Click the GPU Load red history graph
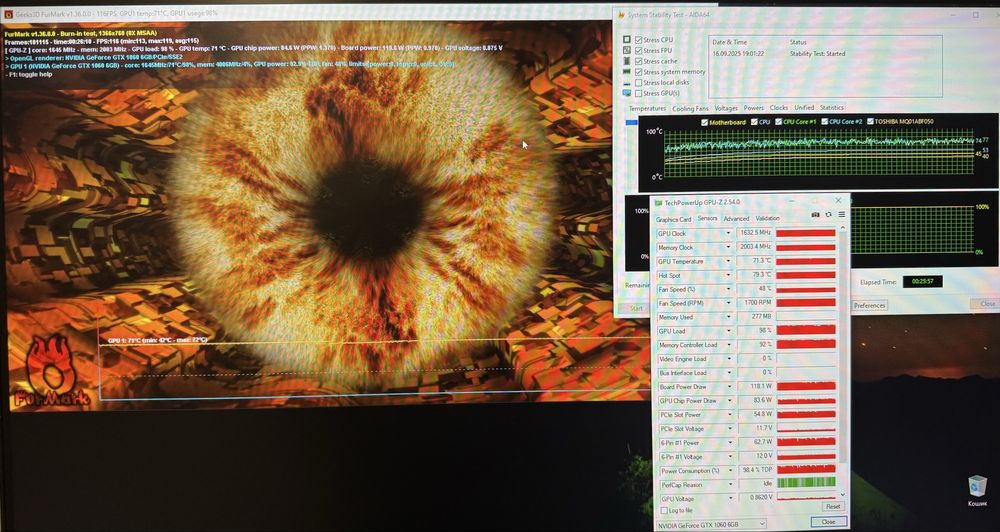The width and height of the screenshot is (1000, 532). point(805,330)
